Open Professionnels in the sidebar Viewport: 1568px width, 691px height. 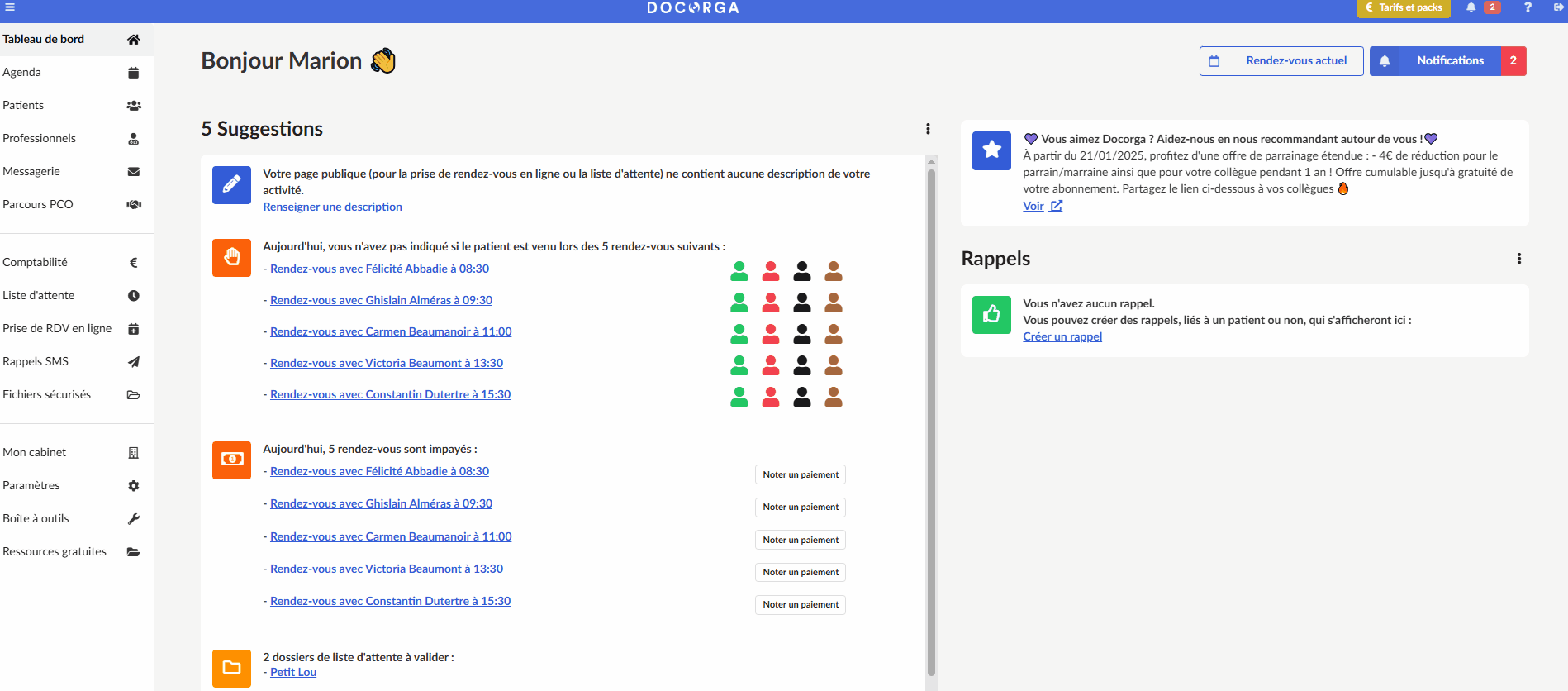pyautogui.click(x=76, y=138)
